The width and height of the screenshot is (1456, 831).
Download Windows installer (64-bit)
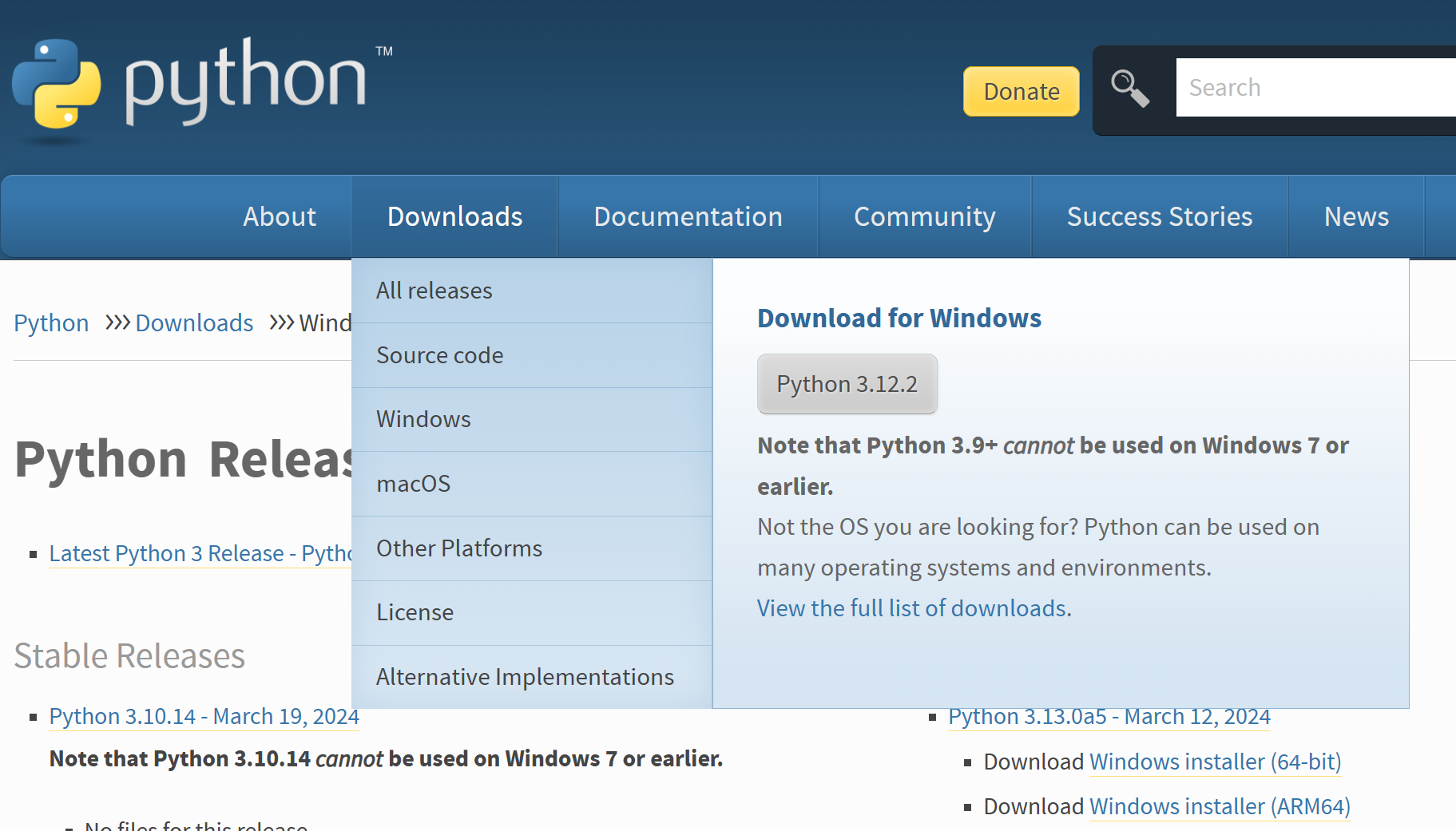tap(1216, 762)
